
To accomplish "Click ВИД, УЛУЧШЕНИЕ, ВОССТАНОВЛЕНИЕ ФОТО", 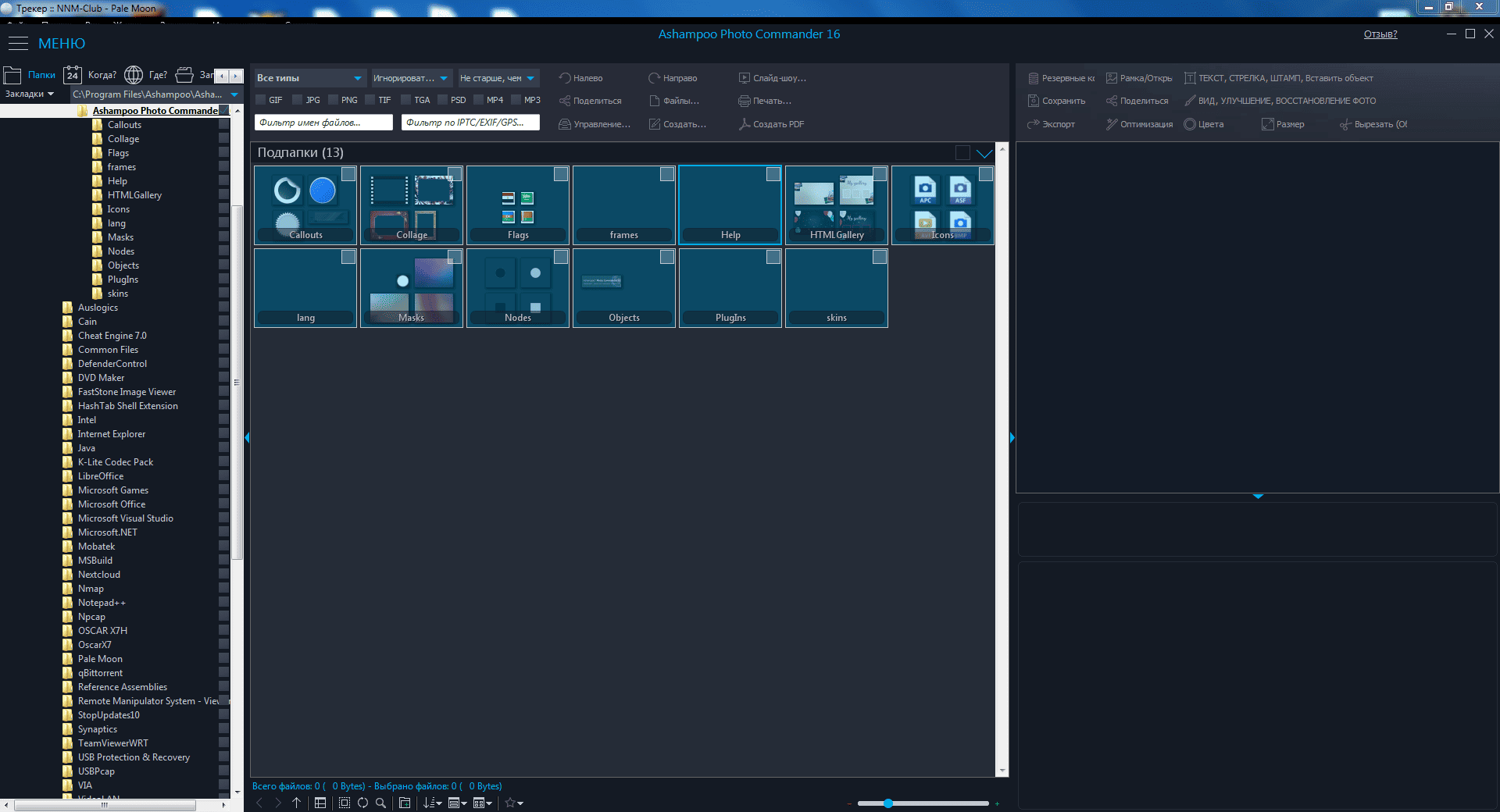I will tap(1280, 101).
